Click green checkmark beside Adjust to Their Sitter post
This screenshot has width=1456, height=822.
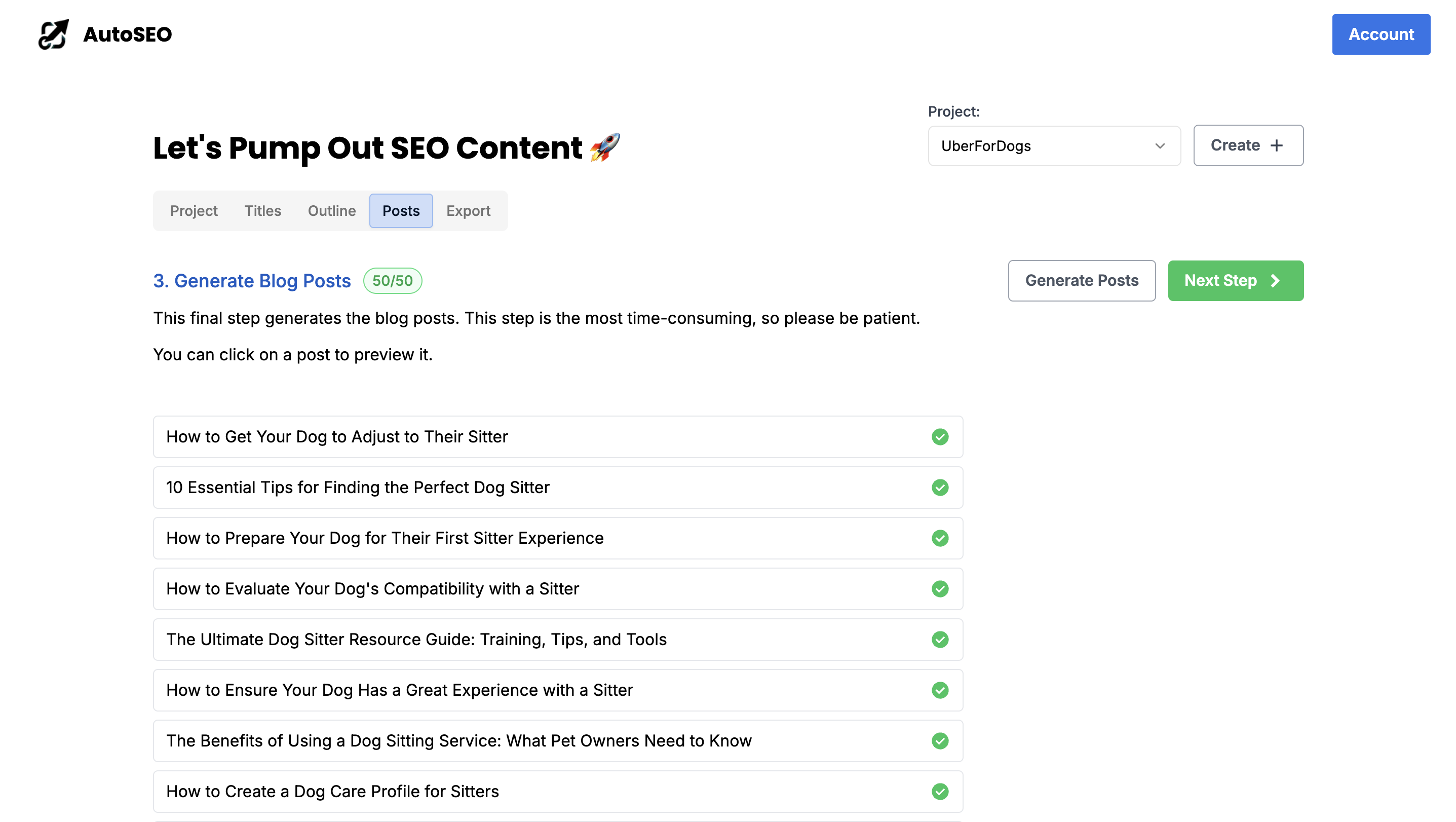940,437
